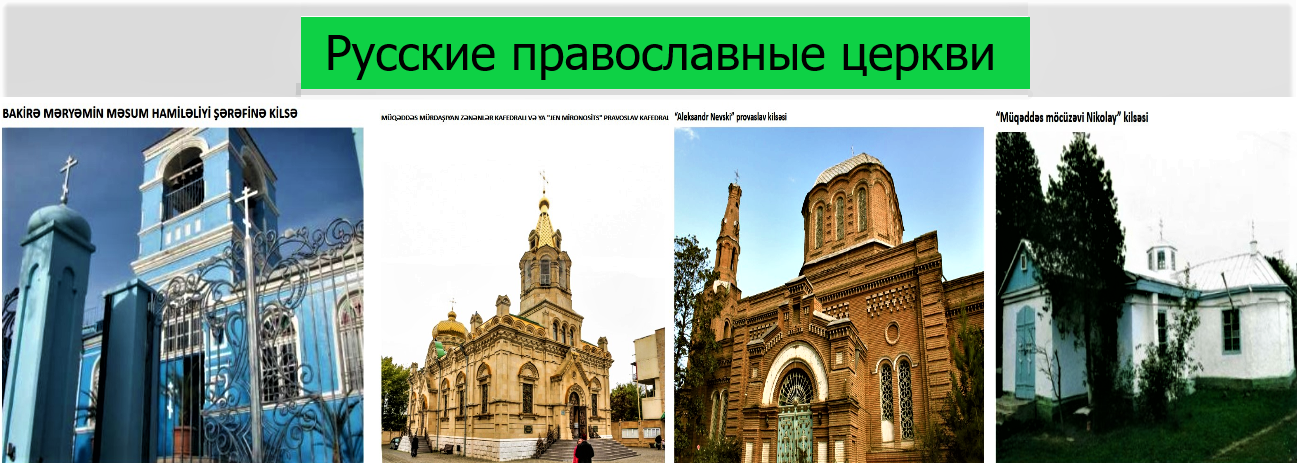This screenshot has height=463, width=1297.
Task: Click the 'Aleksandr Nevski' pravoslav kilsəsi caption
Action: pyautogui.click(x=731, y=117)
